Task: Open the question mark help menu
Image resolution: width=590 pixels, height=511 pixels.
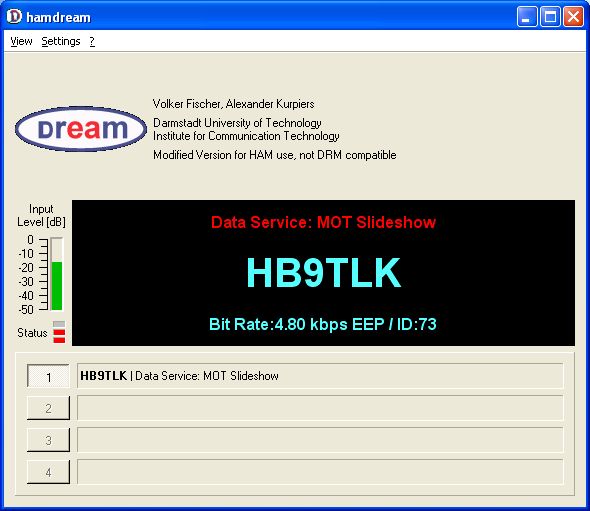Action: tap(92, 41)
